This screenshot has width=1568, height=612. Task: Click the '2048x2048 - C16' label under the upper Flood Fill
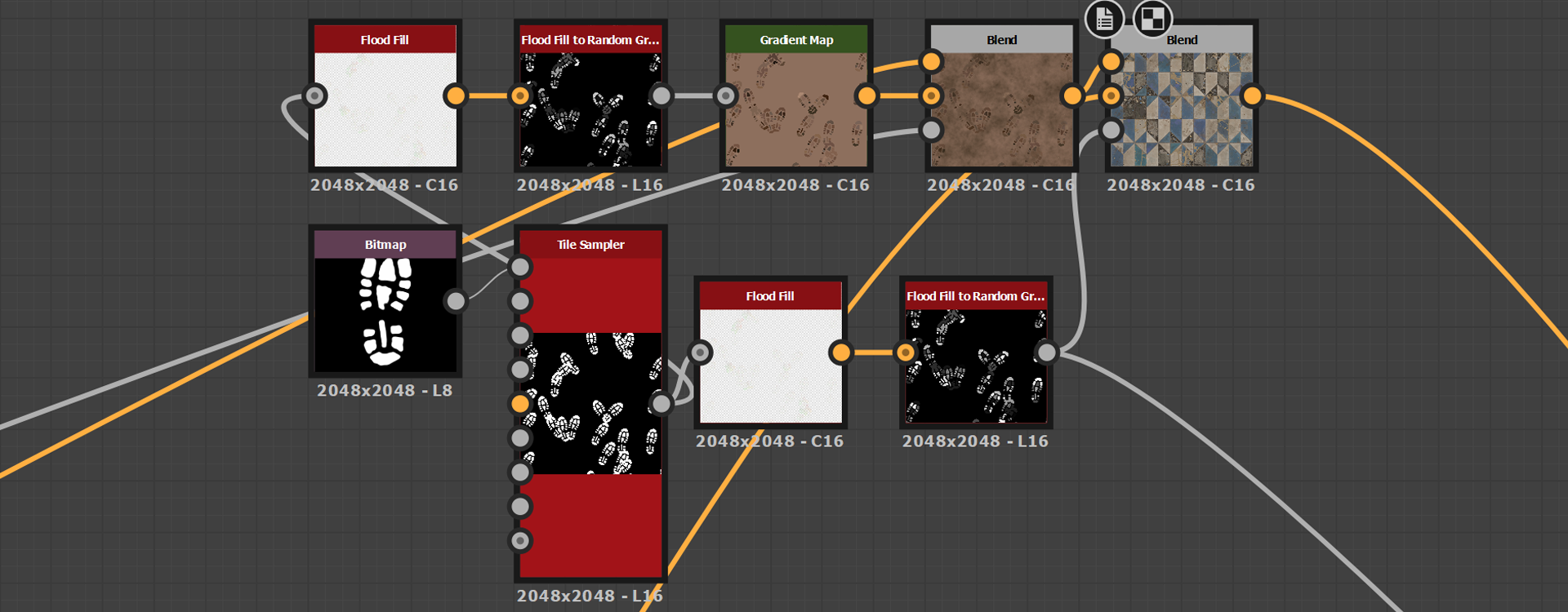click(x=384, y=185)
